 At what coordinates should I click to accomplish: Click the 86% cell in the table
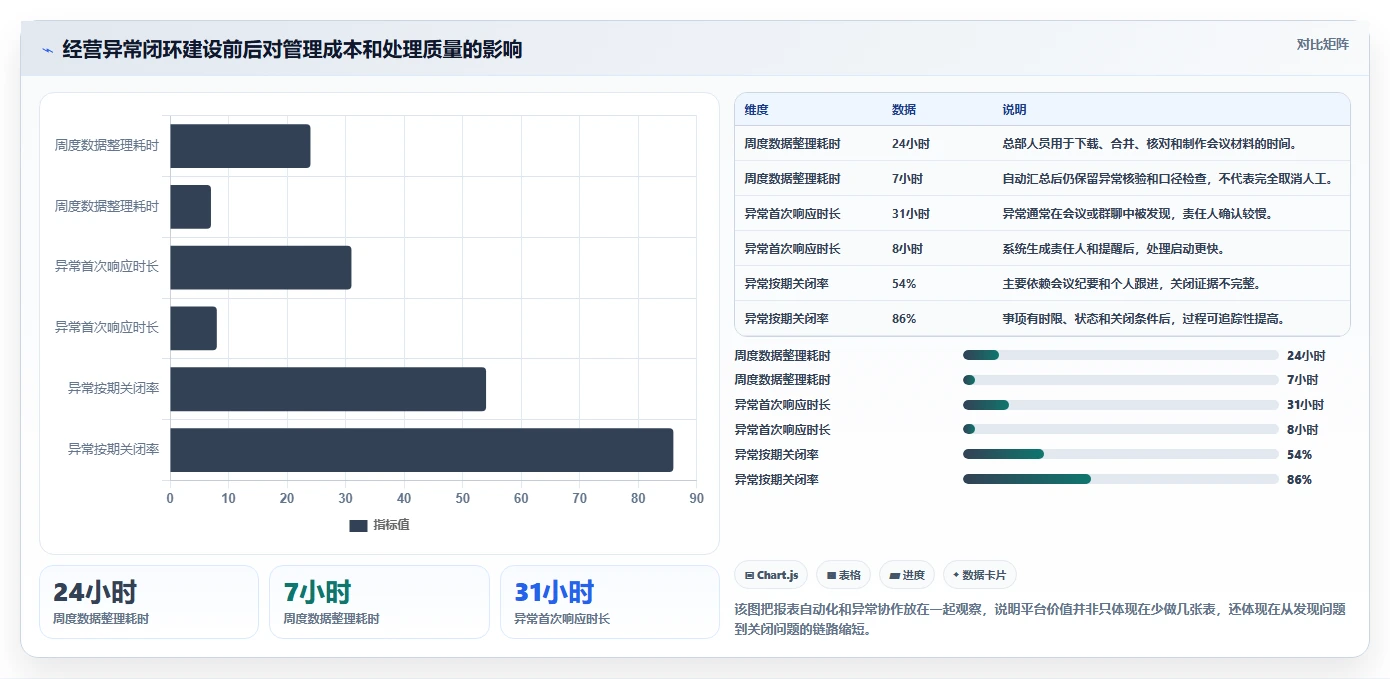coord(904,319)
